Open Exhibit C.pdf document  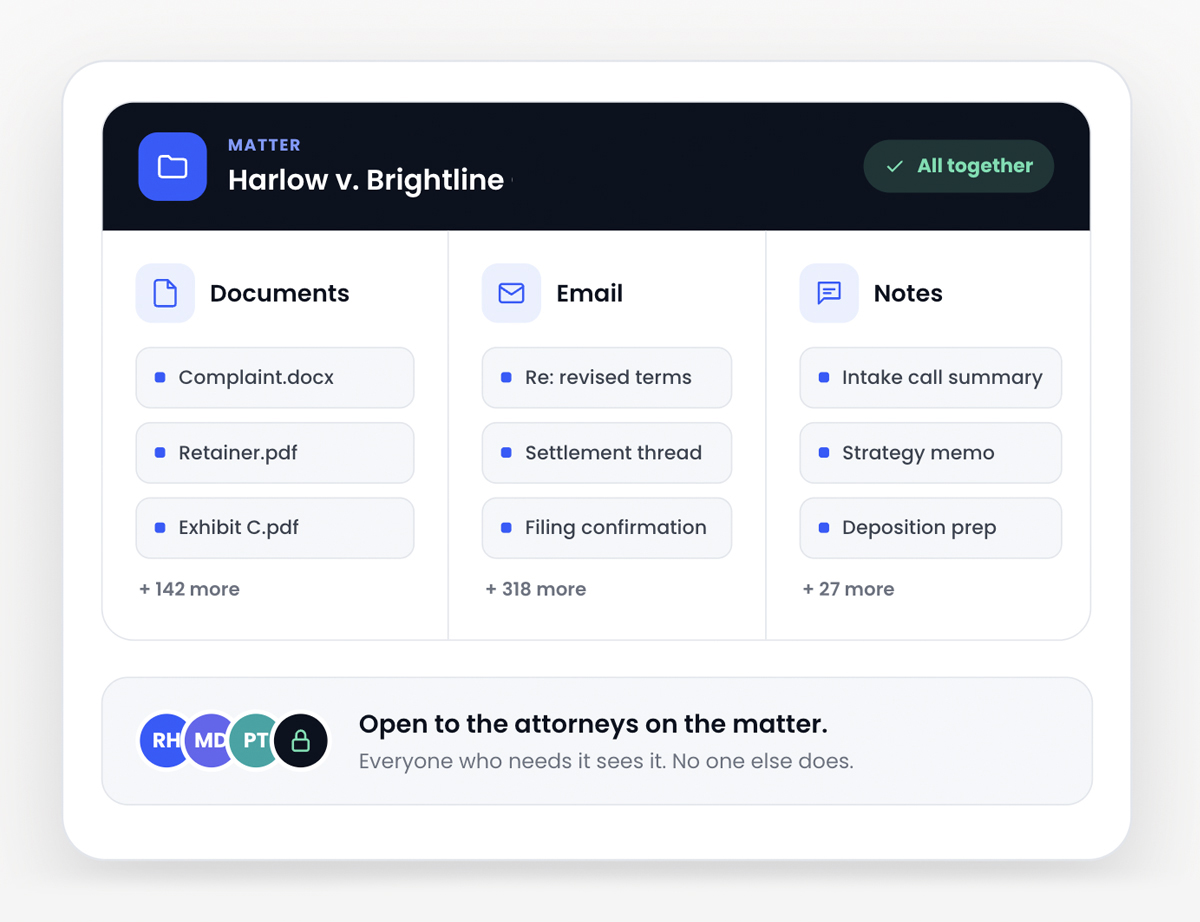tap(275, 528)
